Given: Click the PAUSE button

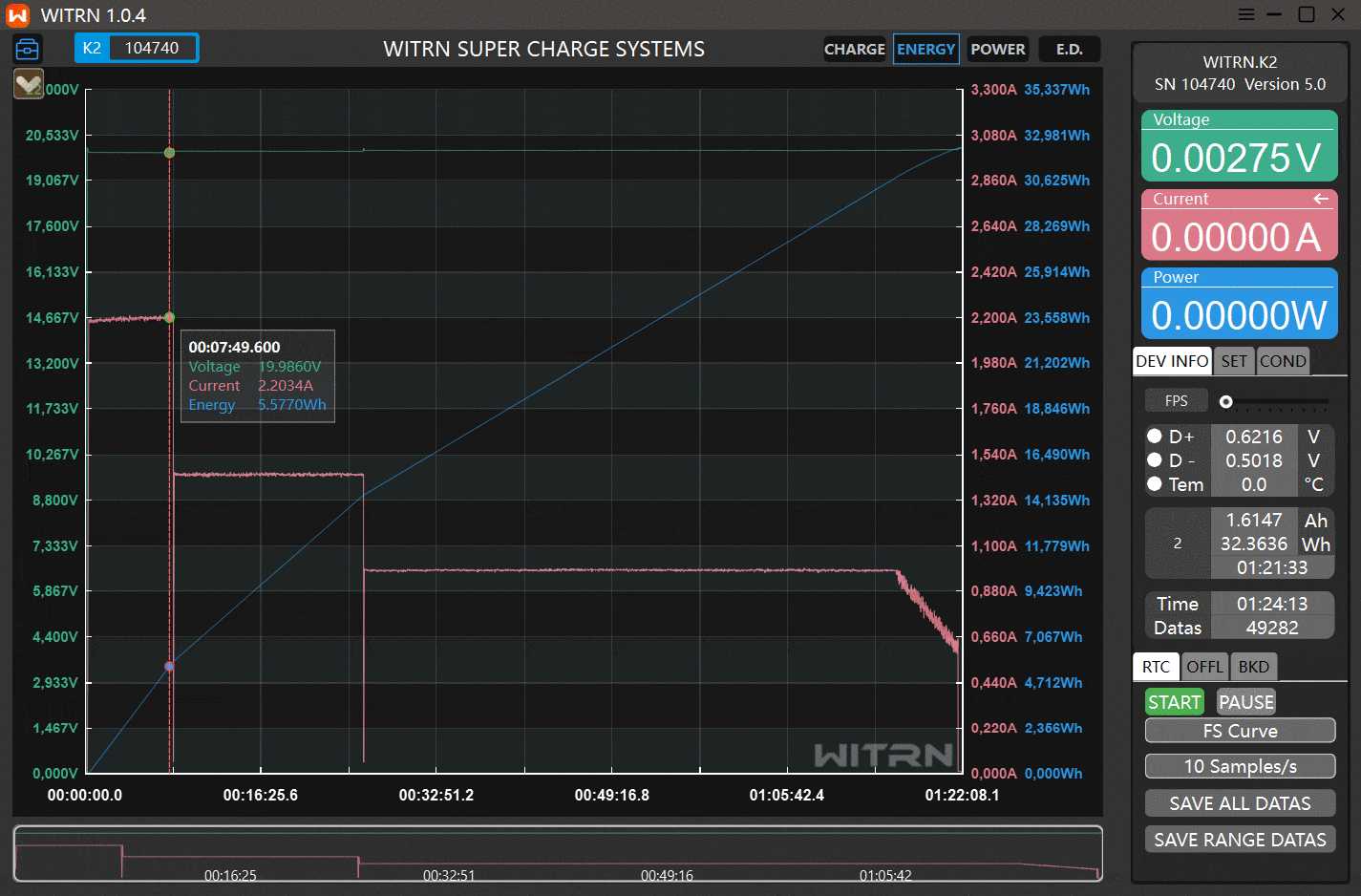Looking at the screenshot, I should tap(1245, 702).
